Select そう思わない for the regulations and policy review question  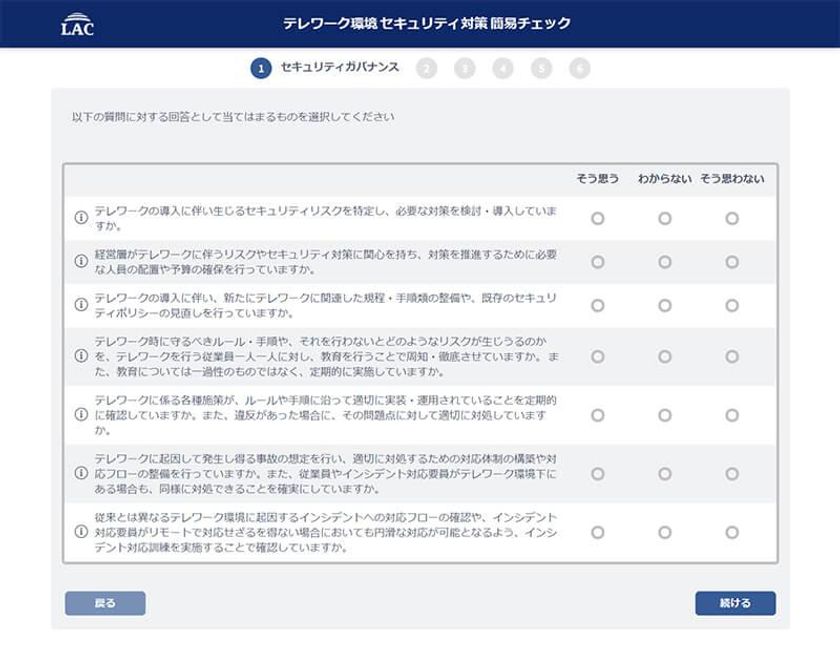tap(732, 305)
